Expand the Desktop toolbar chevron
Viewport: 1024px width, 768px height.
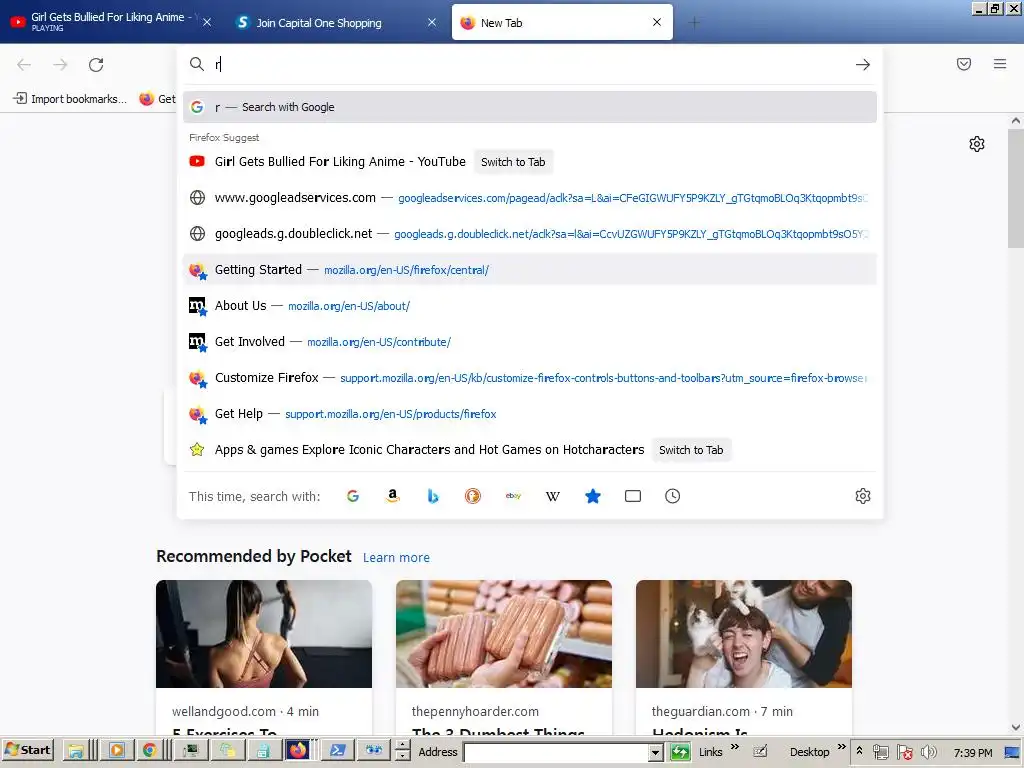tap(841, 747)
